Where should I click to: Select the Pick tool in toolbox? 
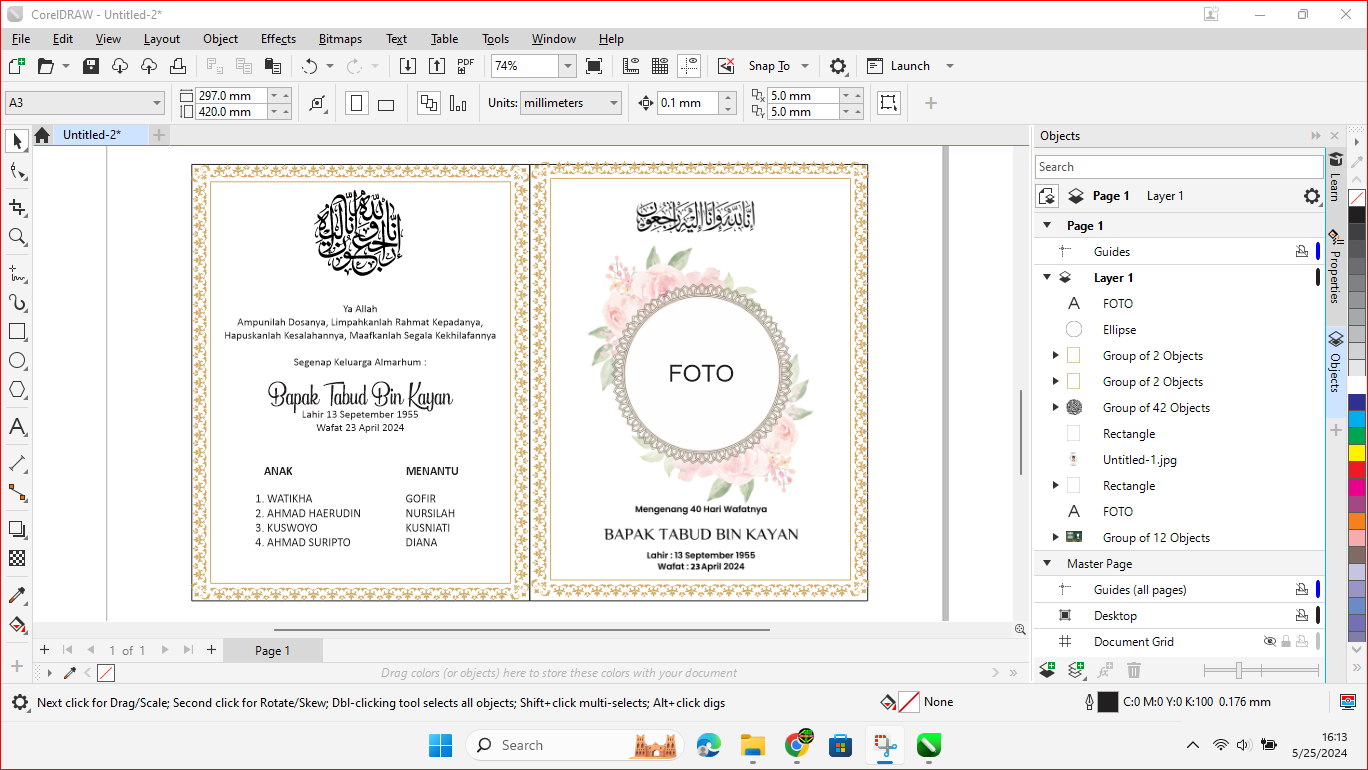(17, 141)
